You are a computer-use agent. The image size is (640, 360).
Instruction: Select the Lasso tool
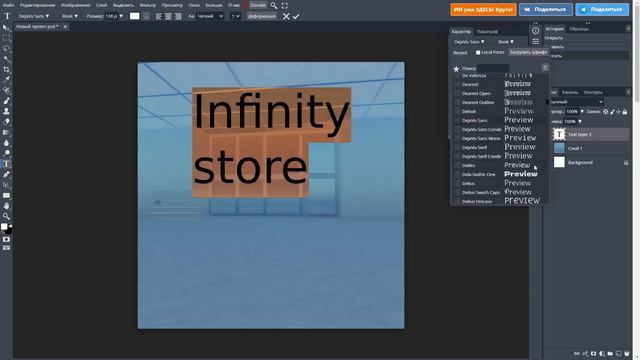(6, 49)
